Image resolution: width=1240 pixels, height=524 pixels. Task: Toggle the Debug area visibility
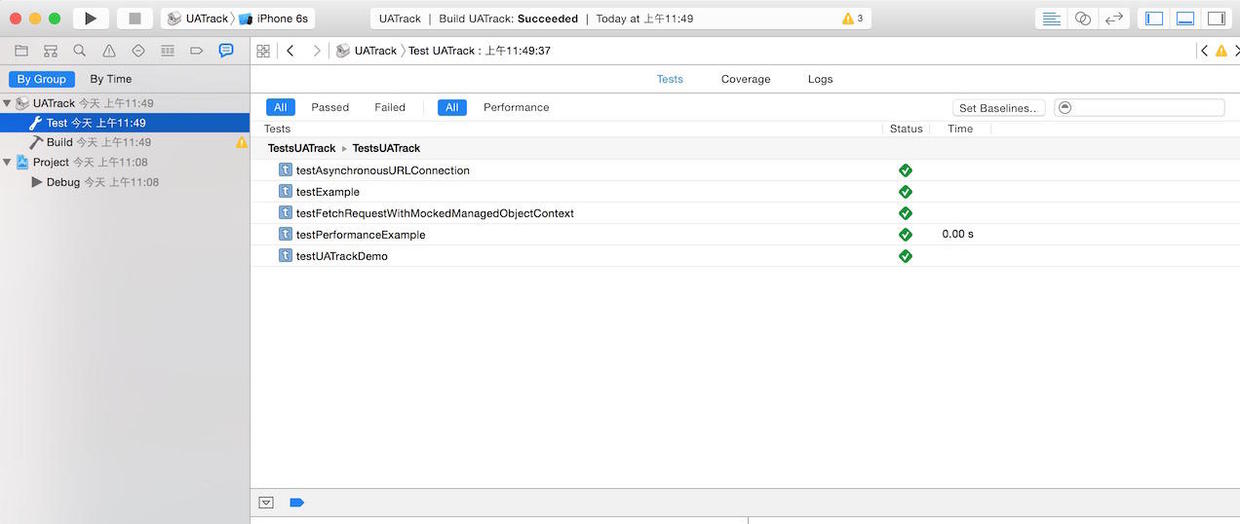coord(1185,18)
